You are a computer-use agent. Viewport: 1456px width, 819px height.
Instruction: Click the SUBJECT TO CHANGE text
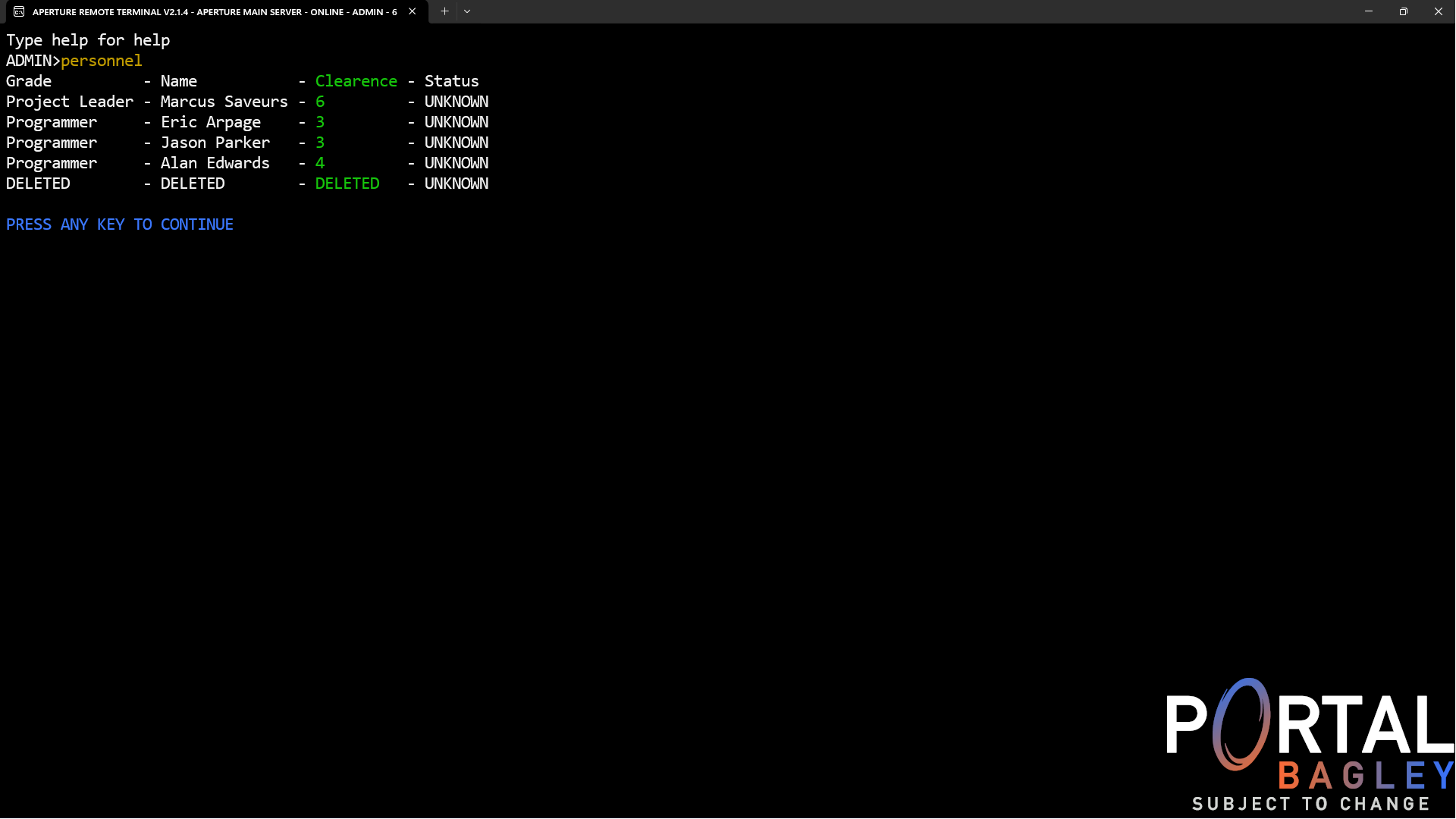click(x=1310, y=804)
